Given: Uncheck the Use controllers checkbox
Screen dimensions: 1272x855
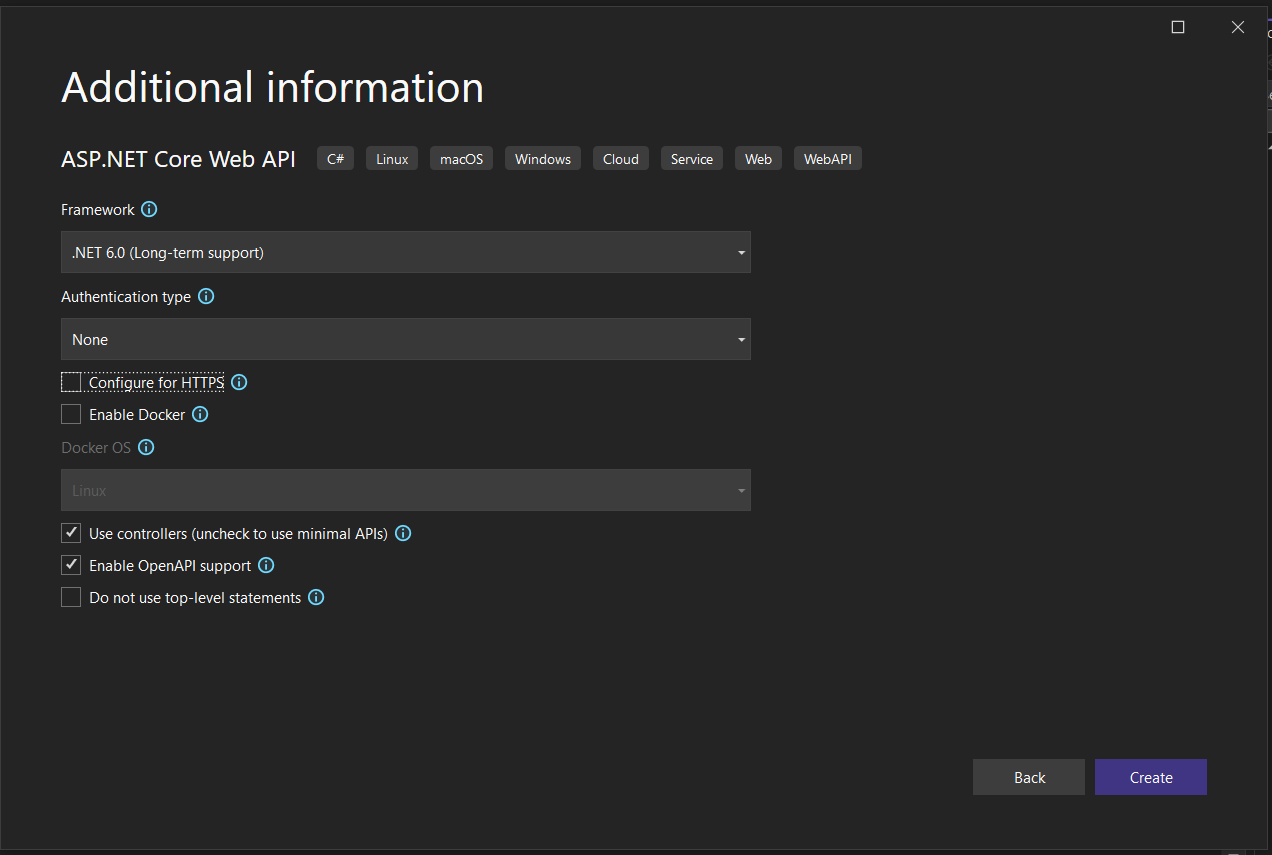Looking at the screenshot, I should 71,534.
